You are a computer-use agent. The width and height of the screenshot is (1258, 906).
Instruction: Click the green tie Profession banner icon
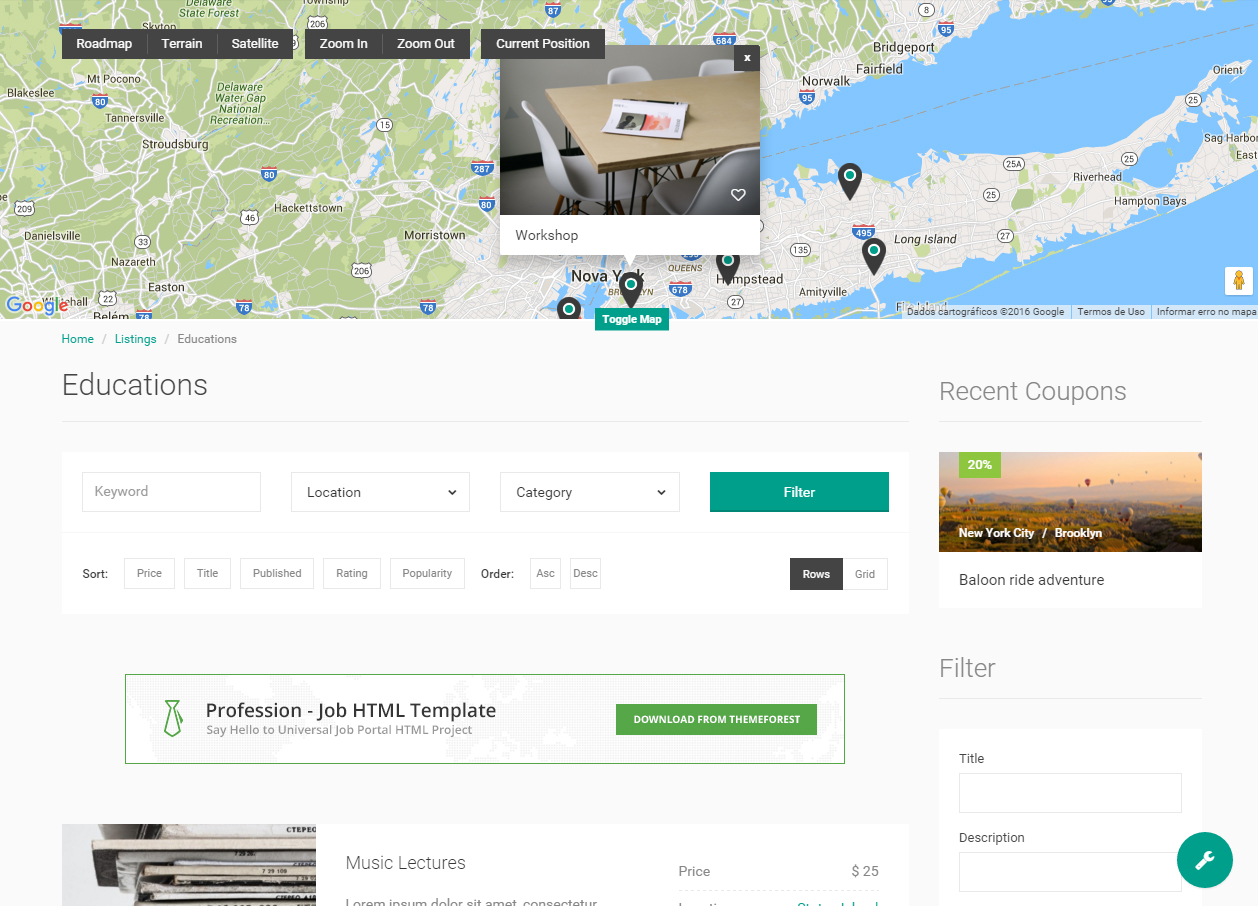pyautogui.click(x=172, y=718)
